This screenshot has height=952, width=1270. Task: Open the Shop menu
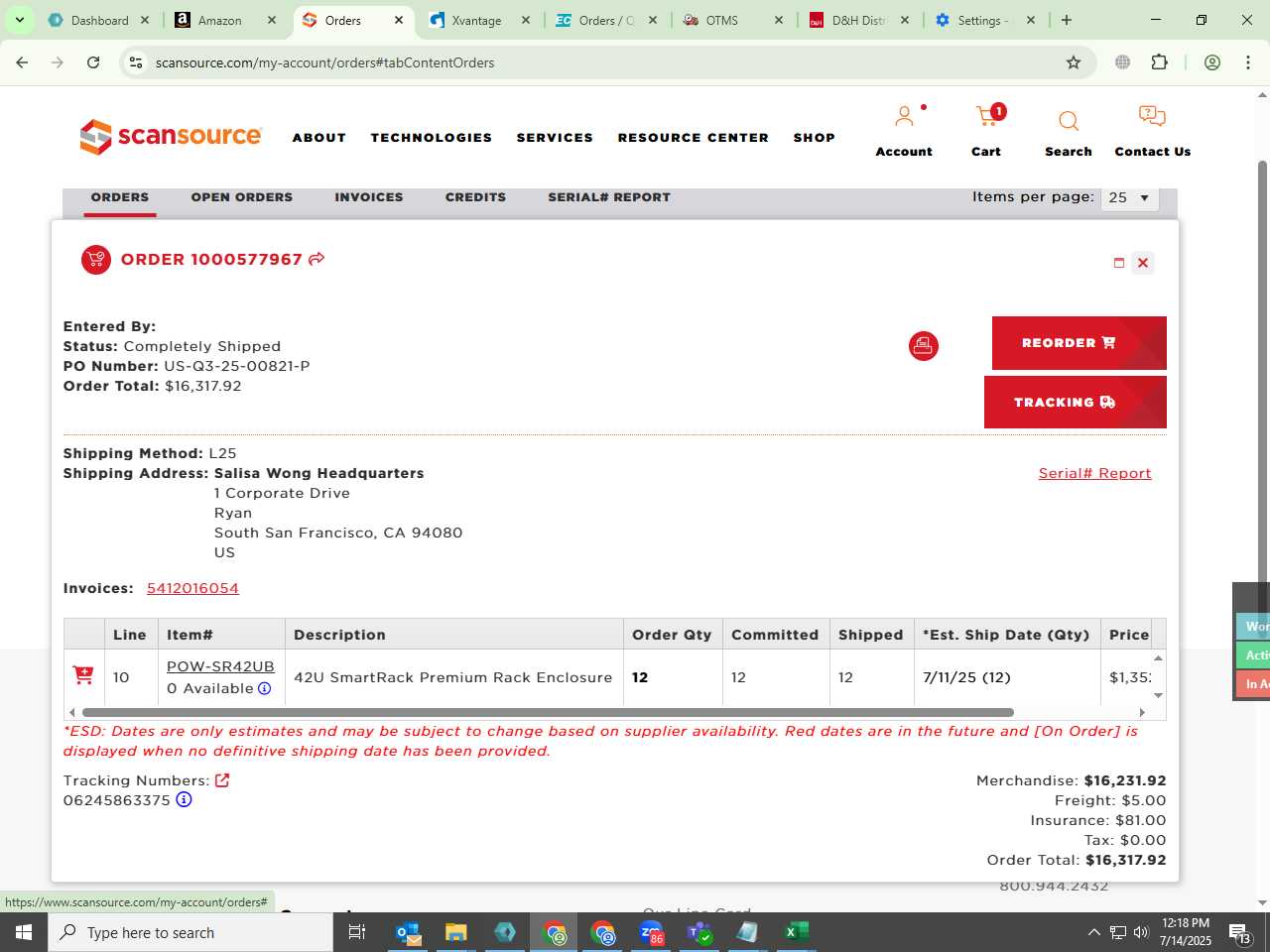[x=815, y=138]
